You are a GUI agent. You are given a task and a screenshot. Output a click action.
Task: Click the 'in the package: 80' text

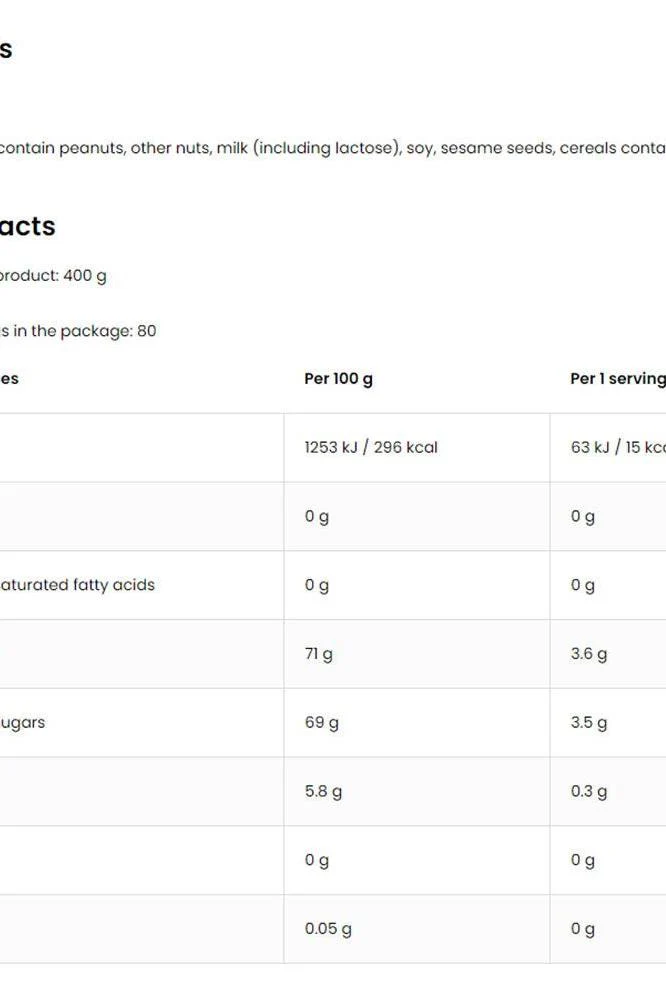(78, 331)
